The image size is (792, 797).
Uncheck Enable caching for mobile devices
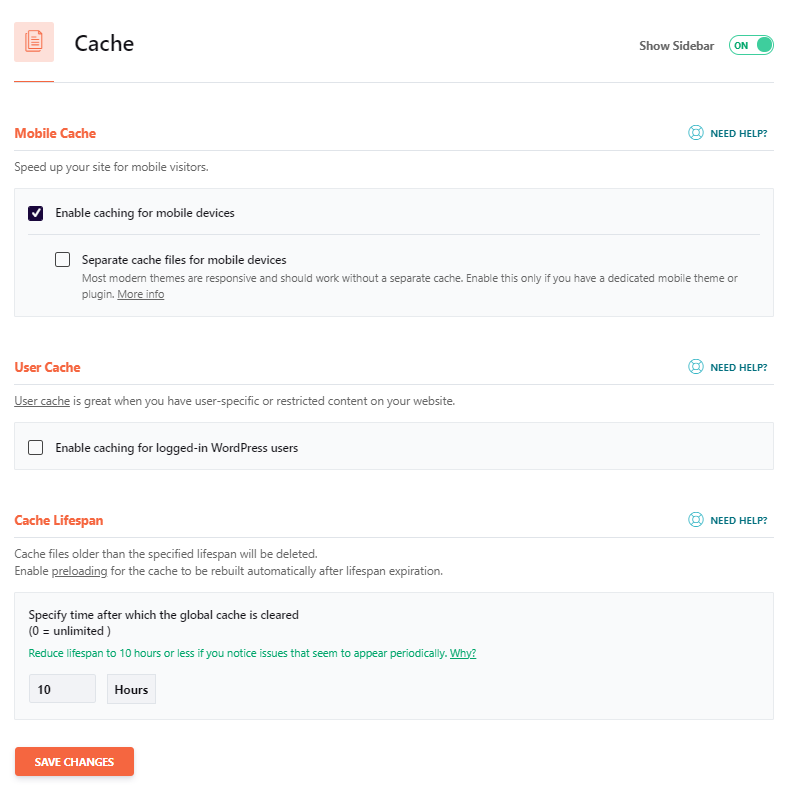[36, 213]
